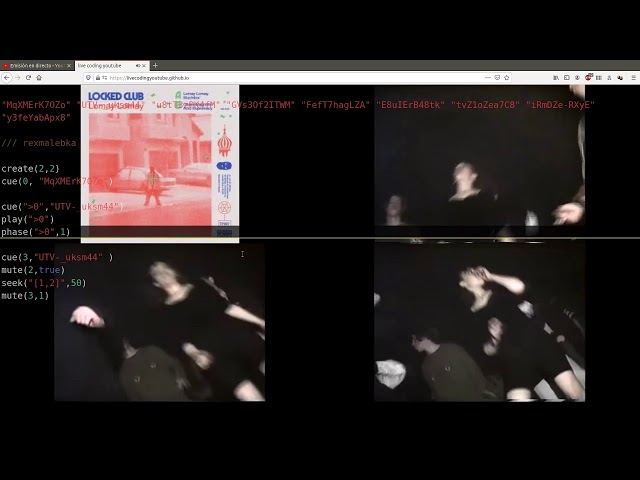This screenshot has width=640, height=480.
Task: Click the bottom-right dancing crowd video
Action: 480,322
